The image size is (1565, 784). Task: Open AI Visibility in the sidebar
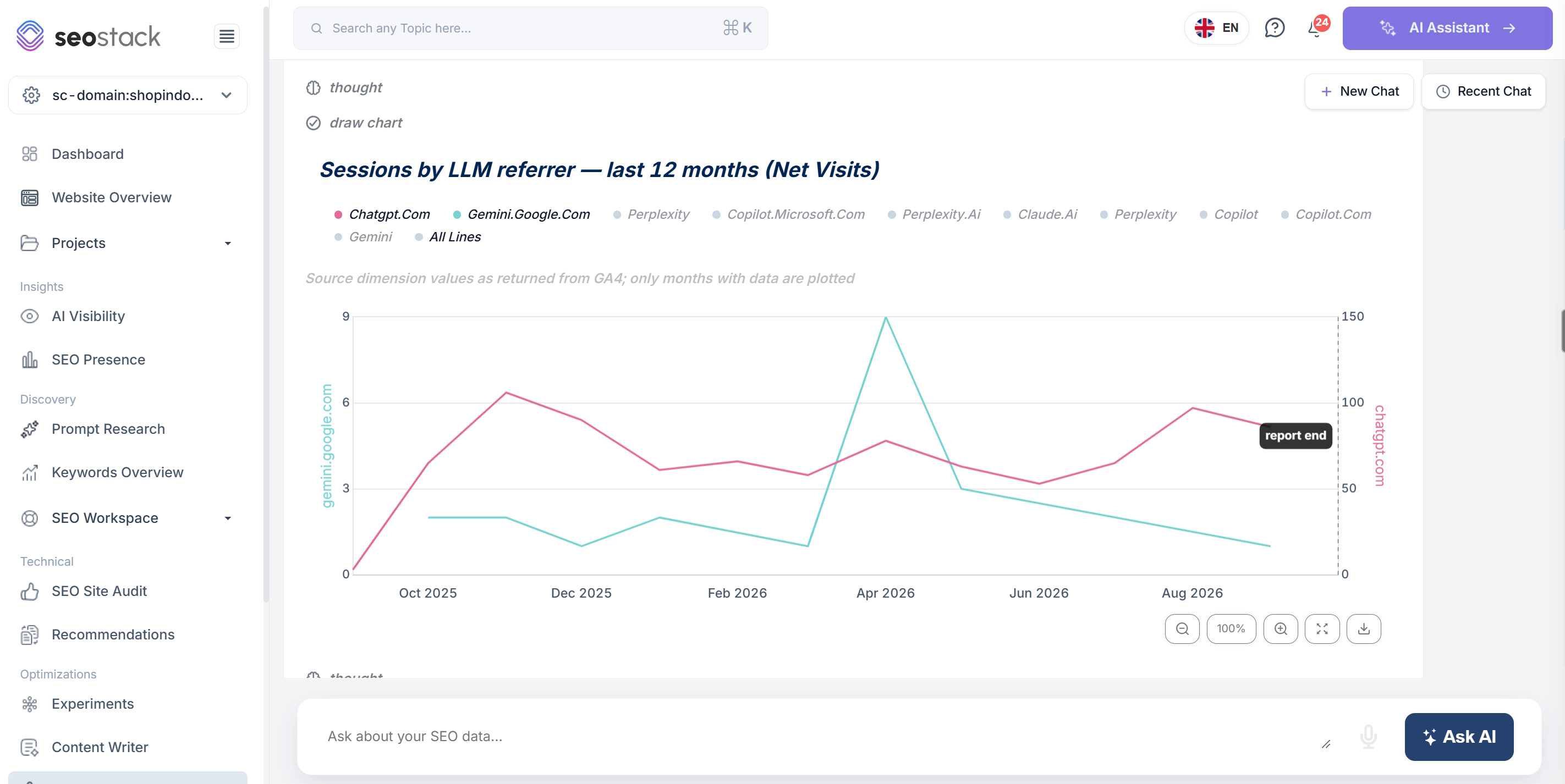[x=88, y=316]
